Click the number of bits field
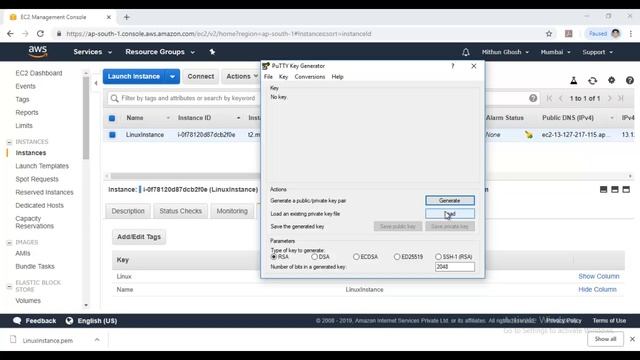The height and width of the screenshot is (360, 640). coord(455,267)
